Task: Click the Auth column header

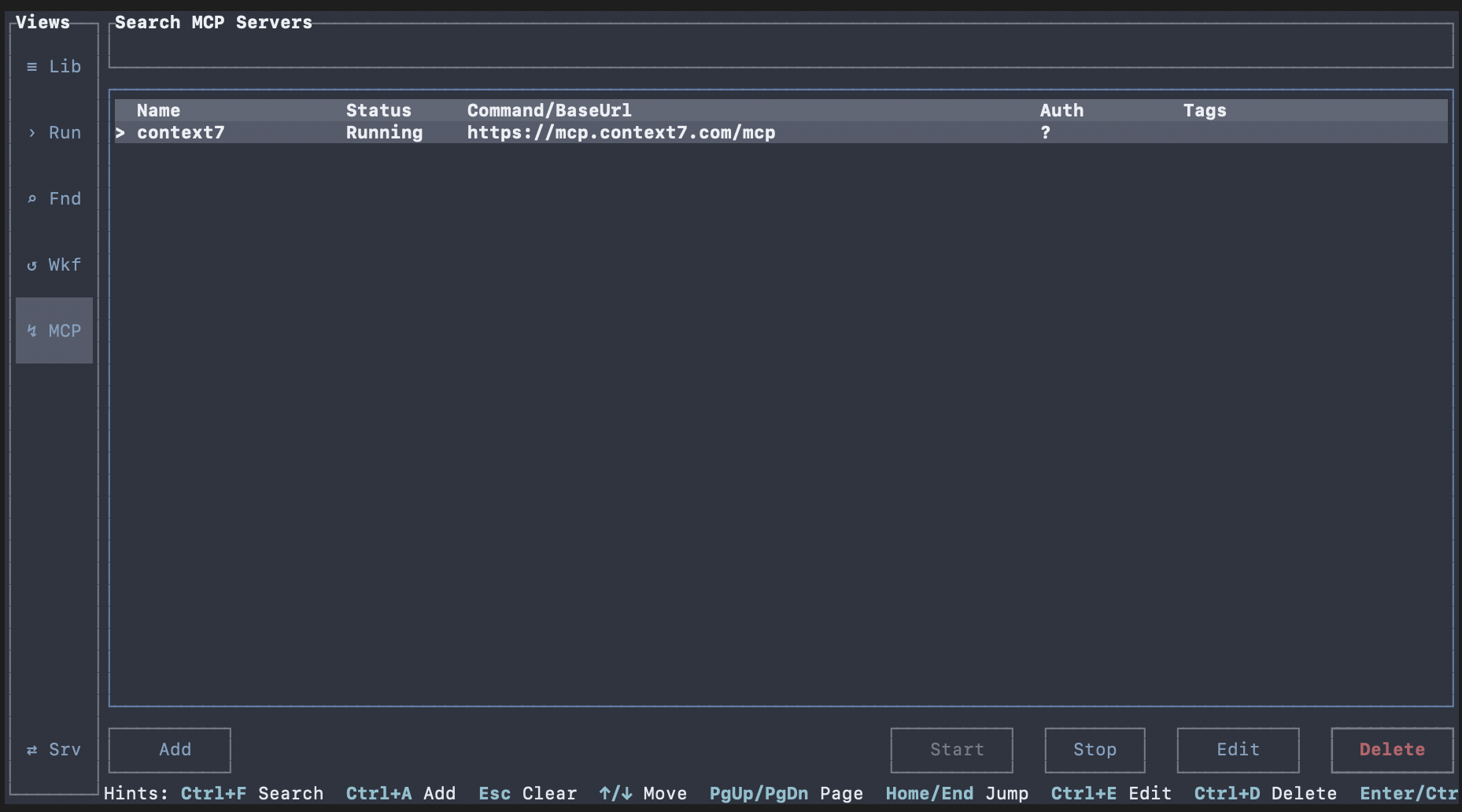Action: click(1061, 110)
